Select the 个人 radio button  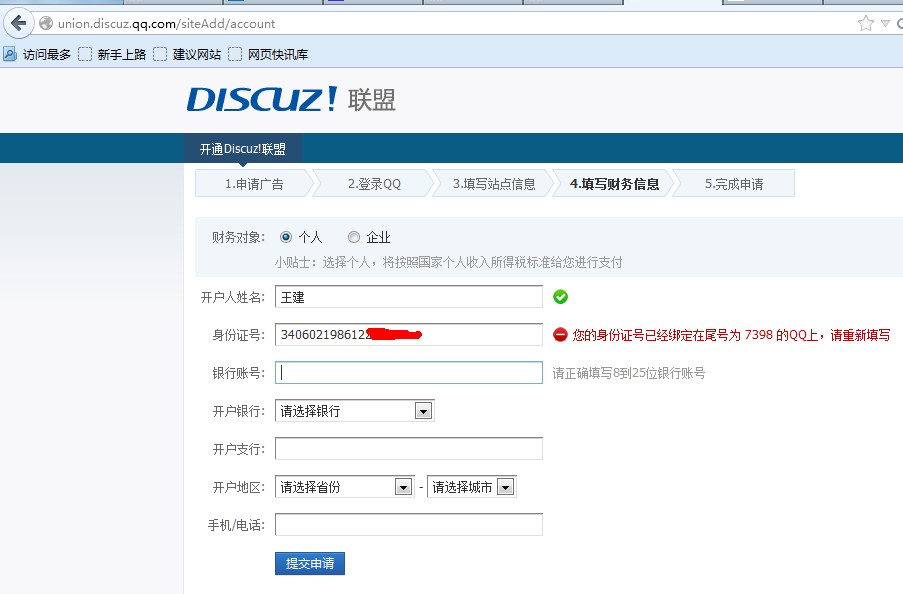click(x=286, y=237)
